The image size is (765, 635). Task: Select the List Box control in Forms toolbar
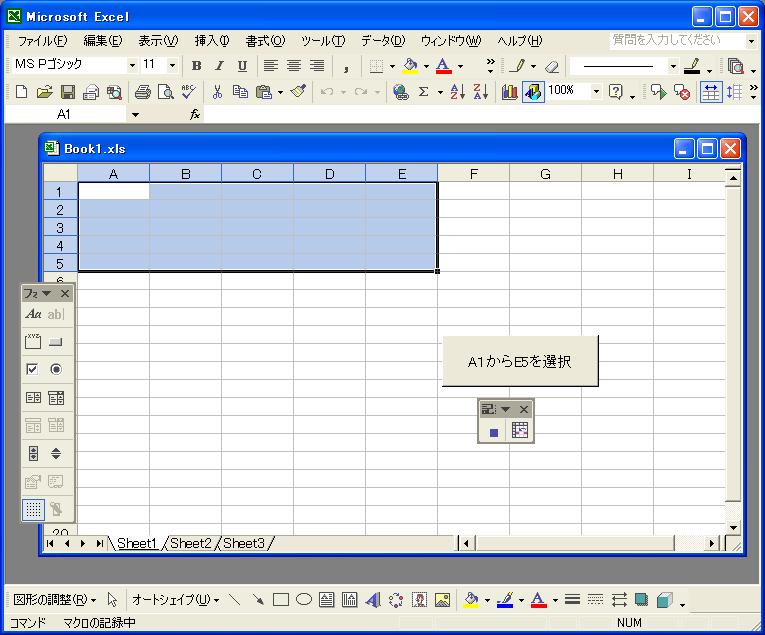(x=33, y=397)
